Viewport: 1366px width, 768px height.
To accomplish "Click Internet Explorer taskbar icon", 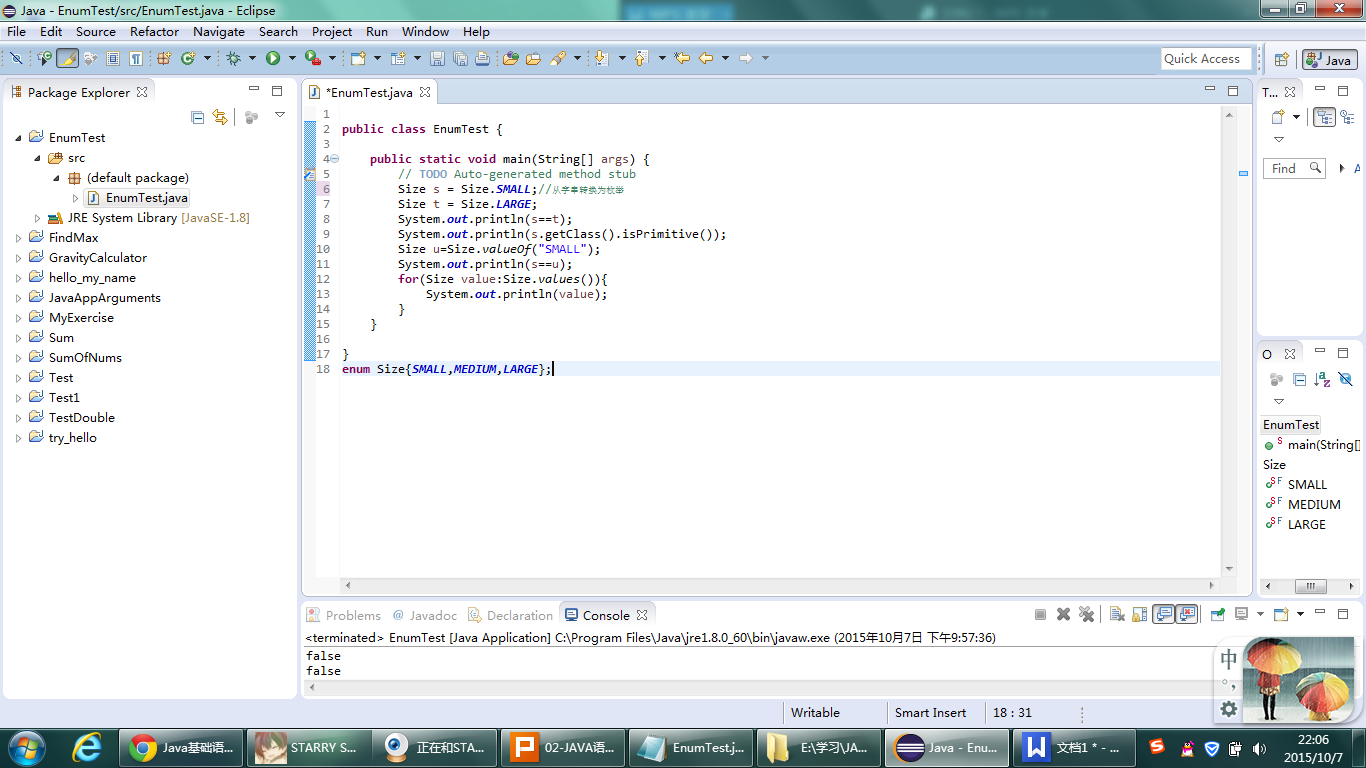I will pos(87,747).
